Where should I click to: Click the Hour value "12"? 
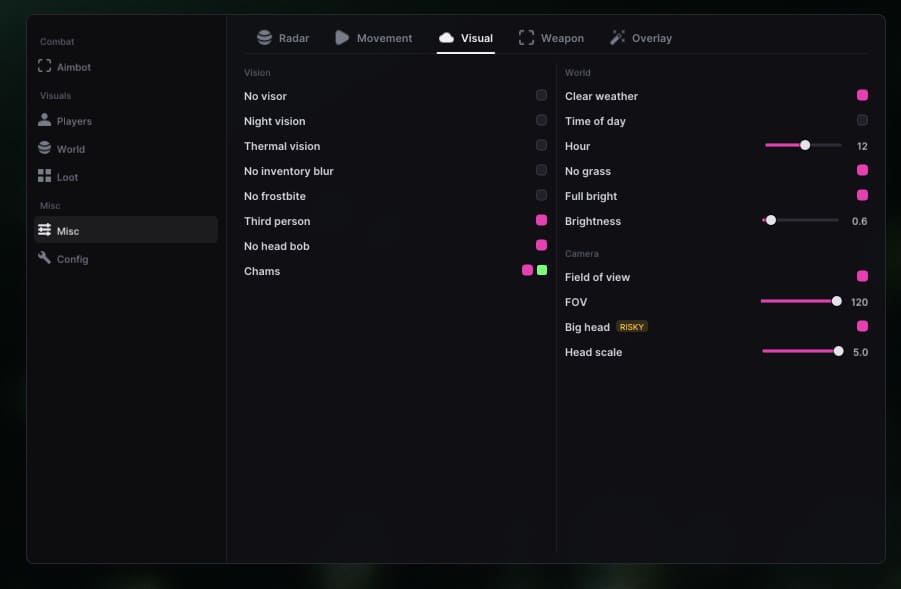(x=862, y=146)
